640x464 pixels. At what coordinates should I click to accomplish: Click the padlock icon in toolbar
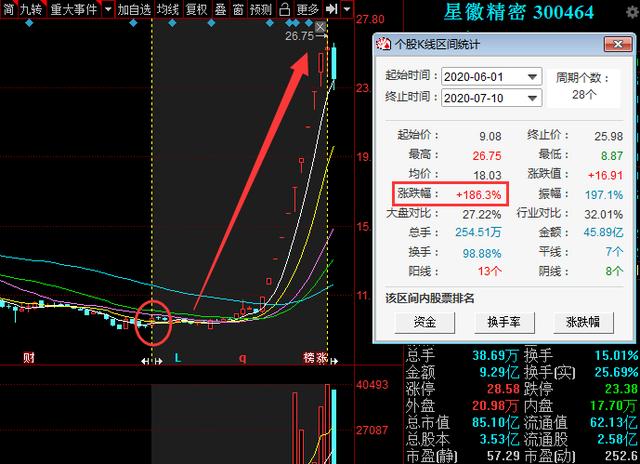click(x=284, y=9)
